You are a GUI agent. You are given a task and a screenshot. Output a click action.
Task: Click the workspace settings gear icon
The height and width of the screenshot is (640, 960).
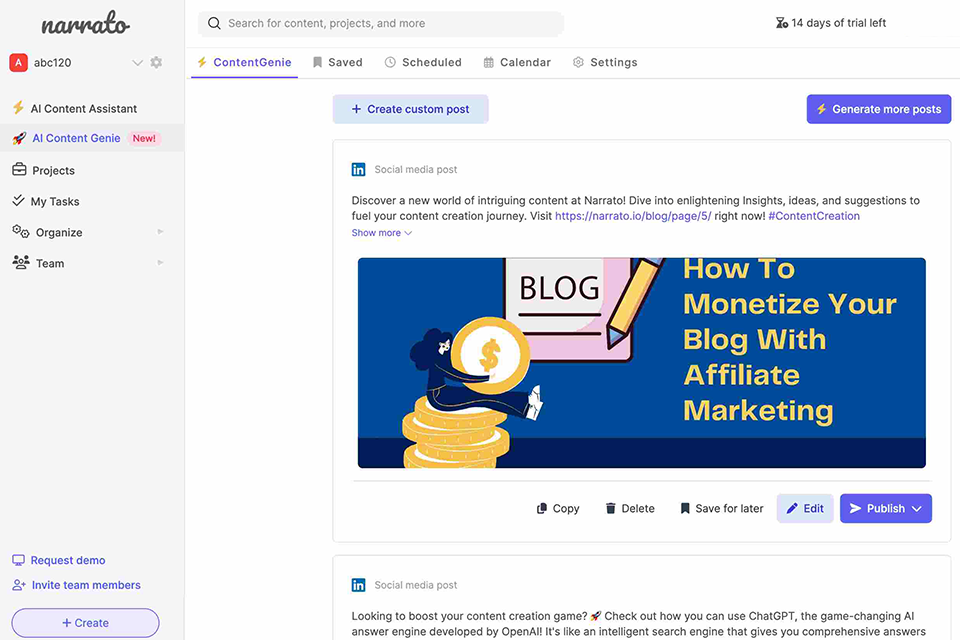click(156, 63)
